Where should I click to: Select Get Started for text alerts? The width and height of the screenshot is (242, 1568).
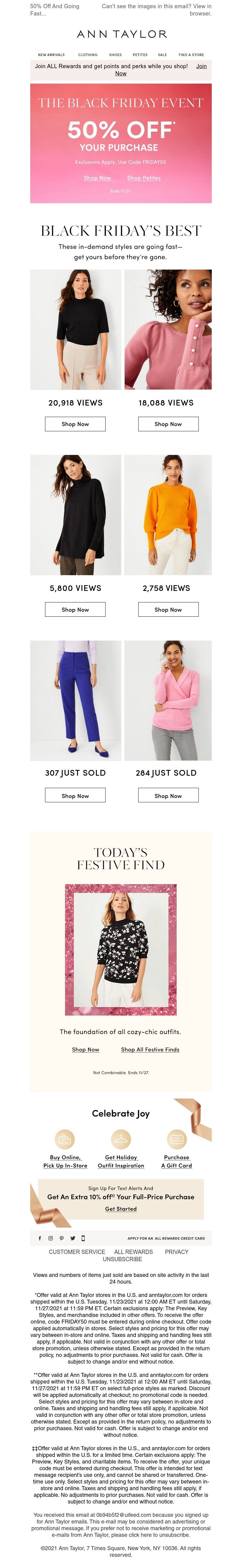tap(121, 1209)
